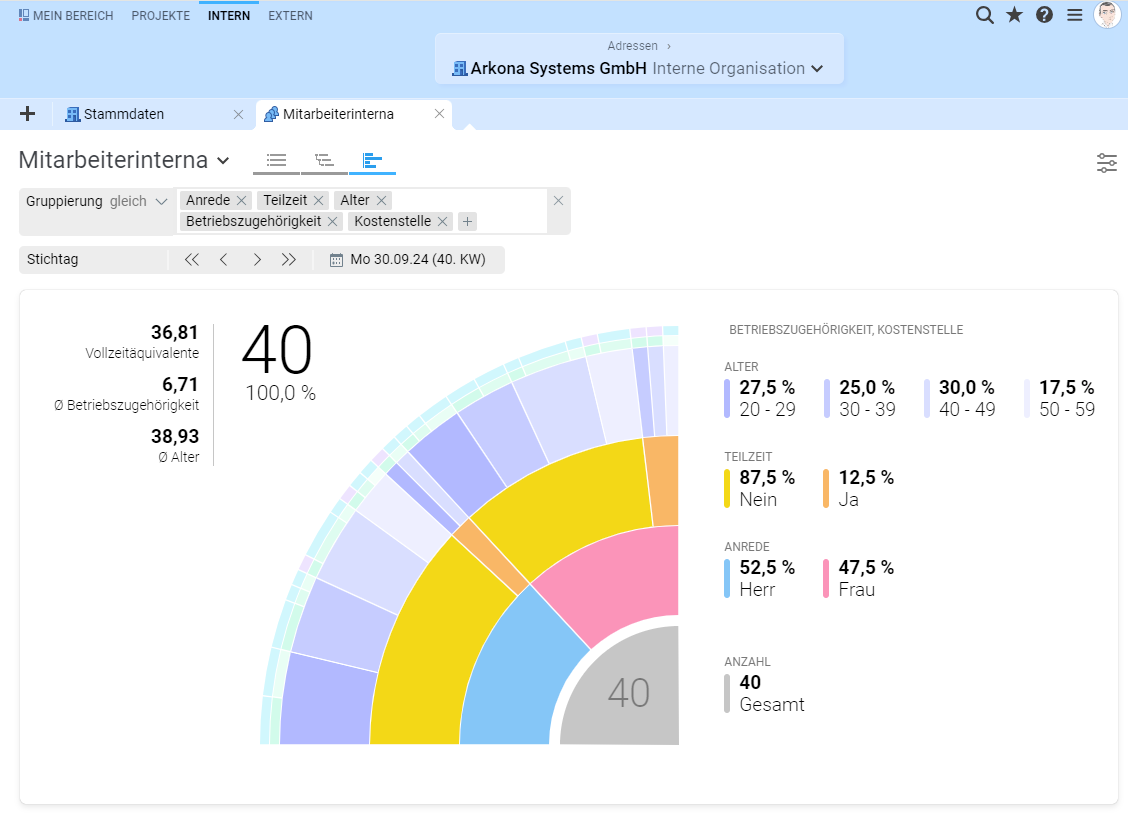Remove the Kostenstelle grouping tag
1128x819 pixels.
click(x=442, y=222)
